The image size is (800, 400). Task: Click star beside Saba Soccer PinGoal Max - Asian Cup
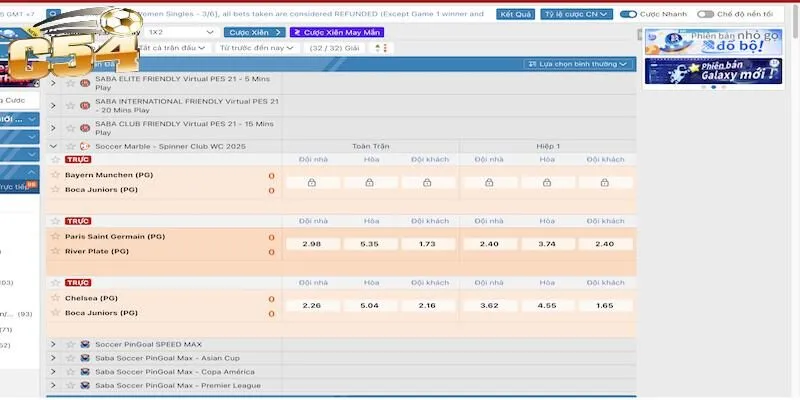coord(70,358)
